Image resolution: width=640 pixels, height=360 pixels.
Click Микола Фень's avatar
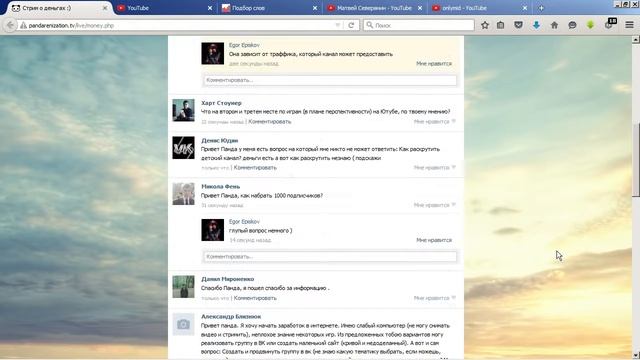coord(183,194)
